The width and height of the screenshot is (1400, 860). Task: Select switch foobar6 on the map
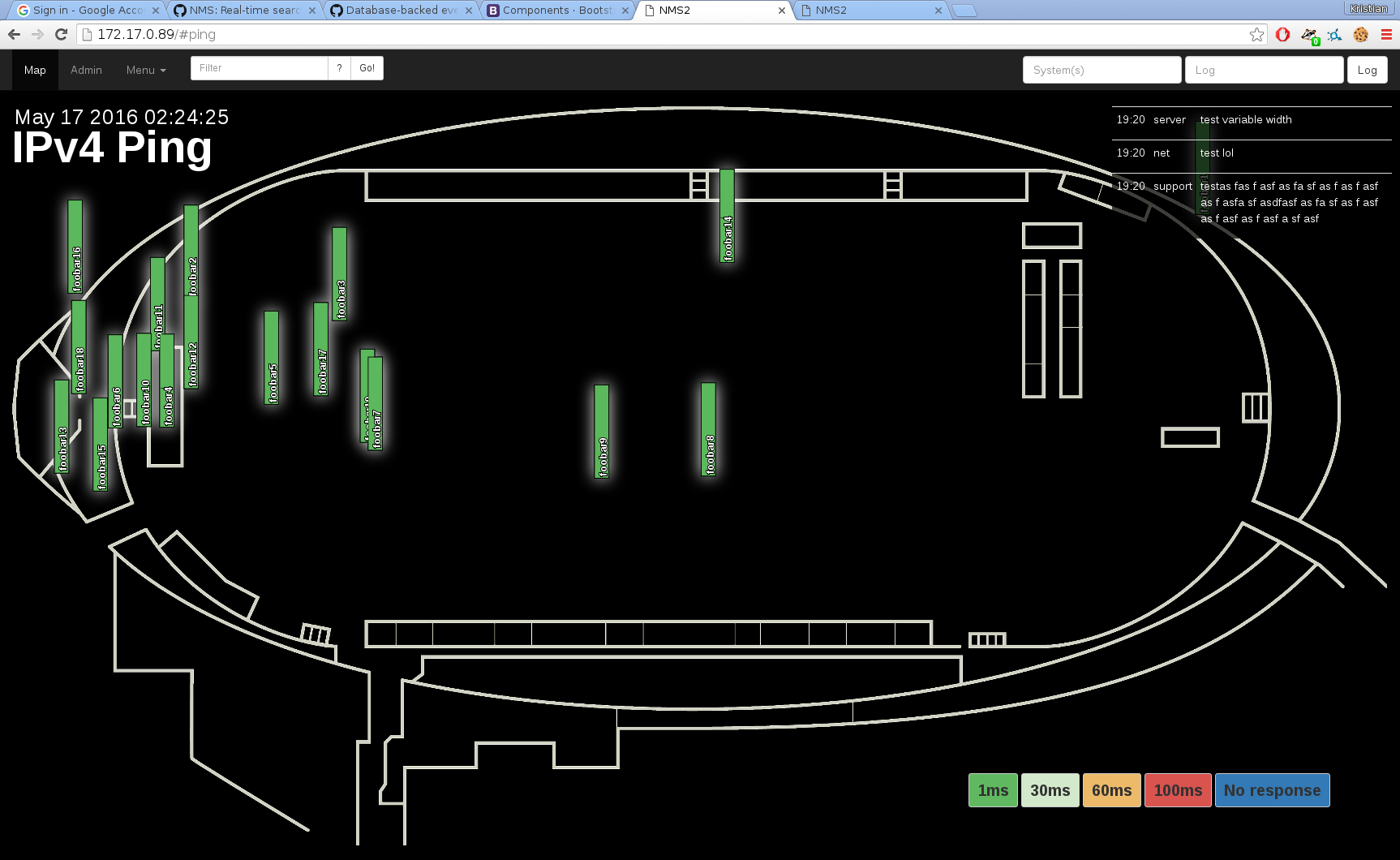coord(116,381)
